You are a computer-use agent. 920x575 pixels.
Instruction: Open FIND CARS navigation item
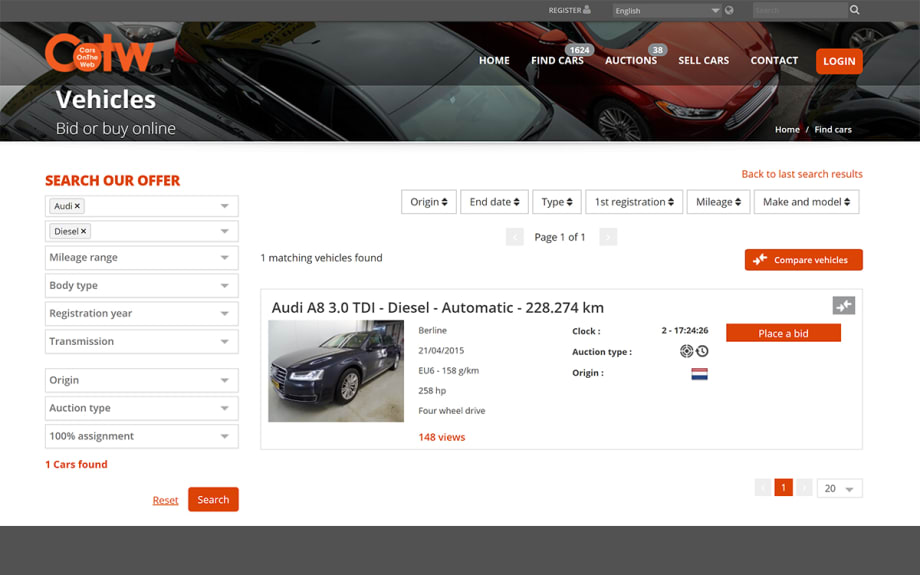pos(557,60)
